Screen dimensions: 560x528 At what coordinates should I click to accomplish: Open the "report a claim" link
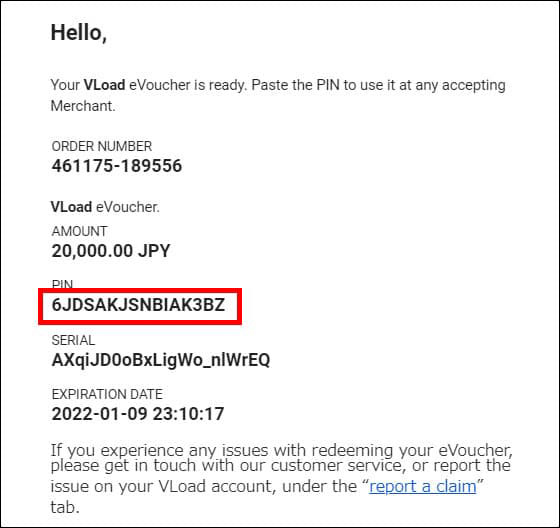tap(422, 487)
